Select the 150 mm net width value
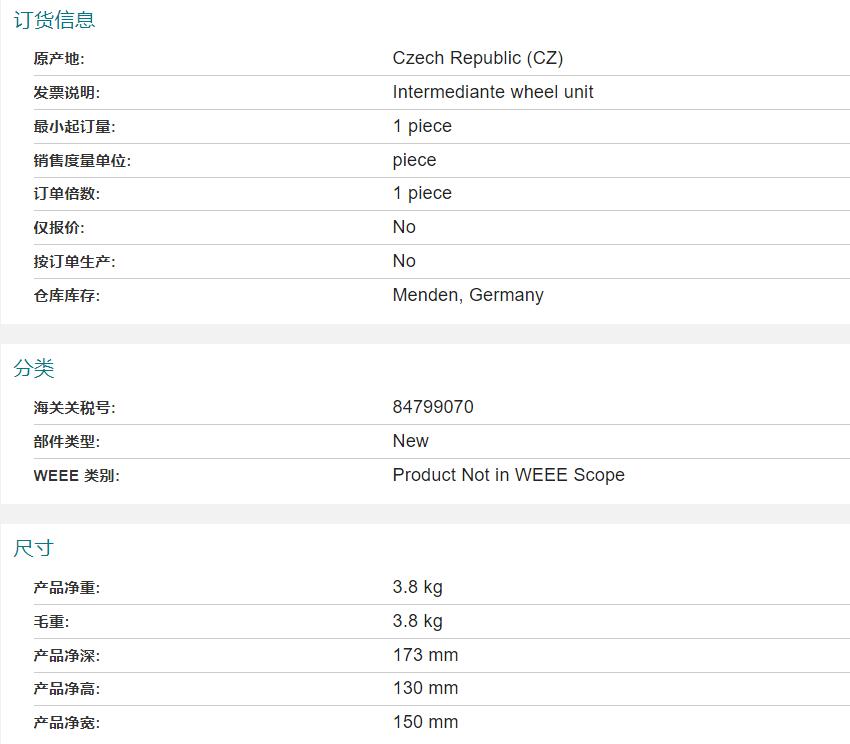 click(425, 722)
